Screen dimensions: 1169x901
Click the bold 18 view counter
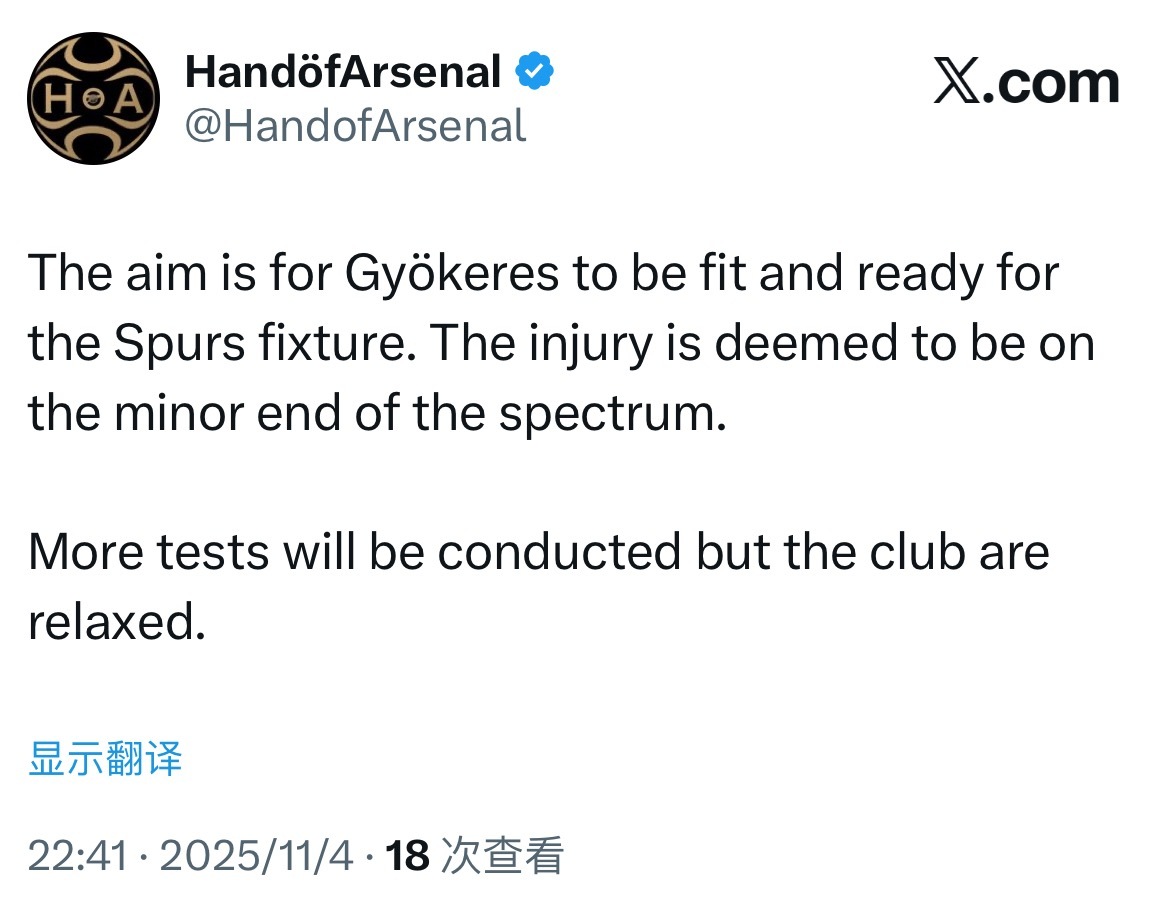(410, 856)
